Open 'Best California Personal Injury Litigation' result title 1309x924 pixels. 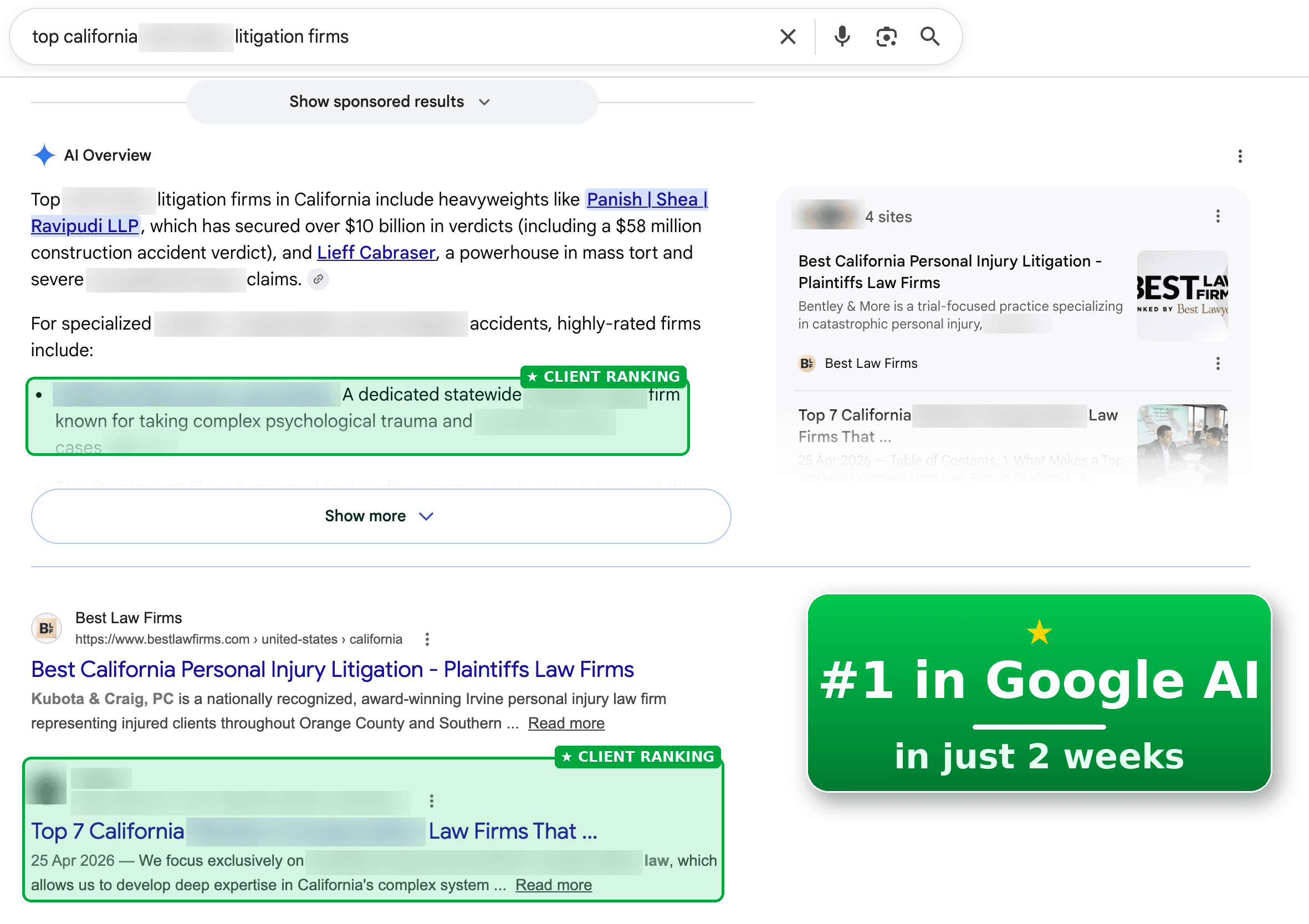point(332,669)
